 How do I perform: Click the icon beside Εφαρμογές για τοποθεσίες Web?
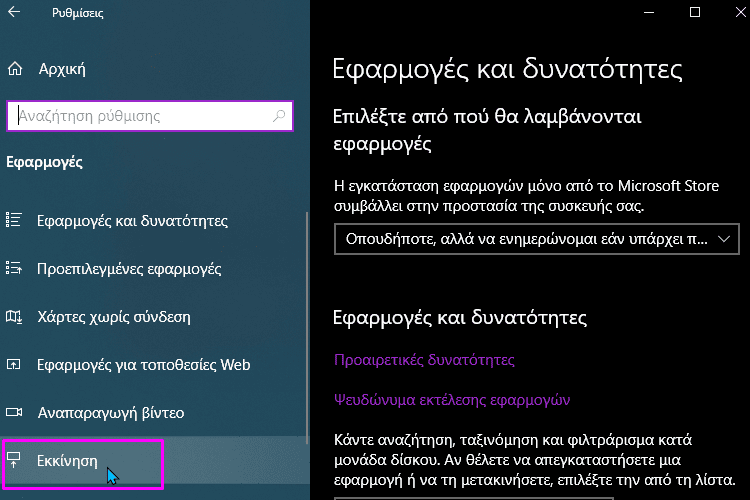pyautogui.click(x=13, y=365)
